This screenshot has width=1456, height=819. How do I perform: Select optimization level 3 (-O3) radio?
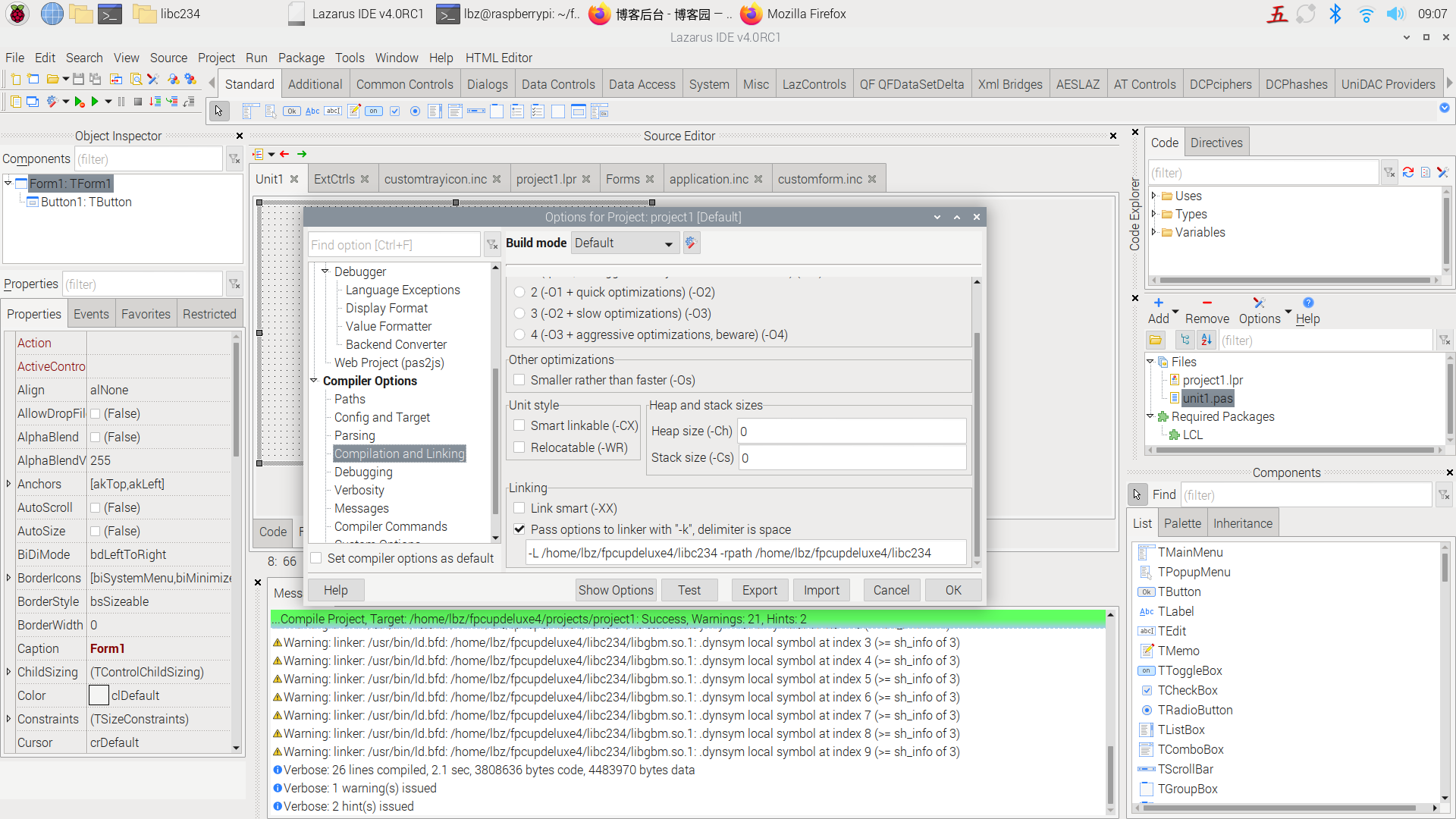click(x=519, y=313)
